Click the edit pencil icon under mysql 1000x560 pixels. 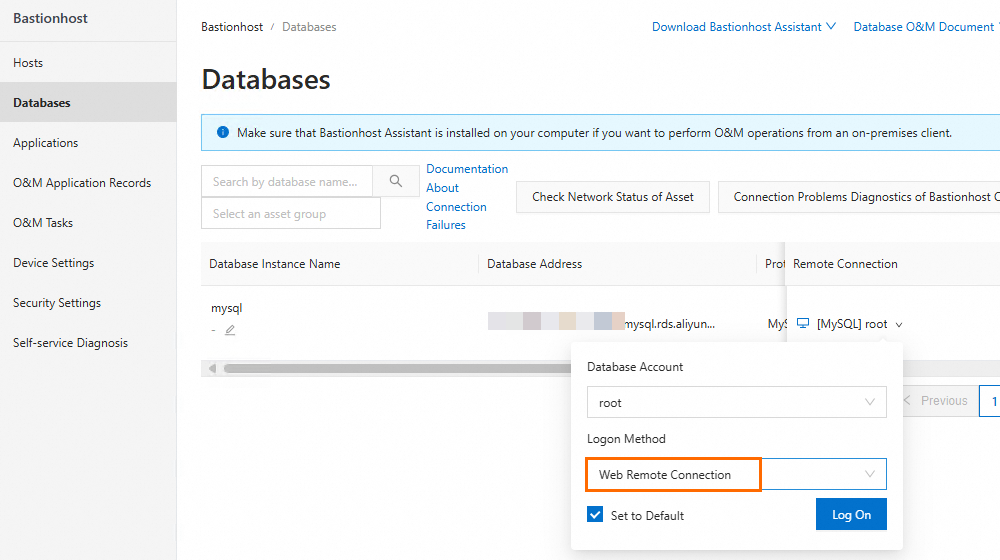230,330
